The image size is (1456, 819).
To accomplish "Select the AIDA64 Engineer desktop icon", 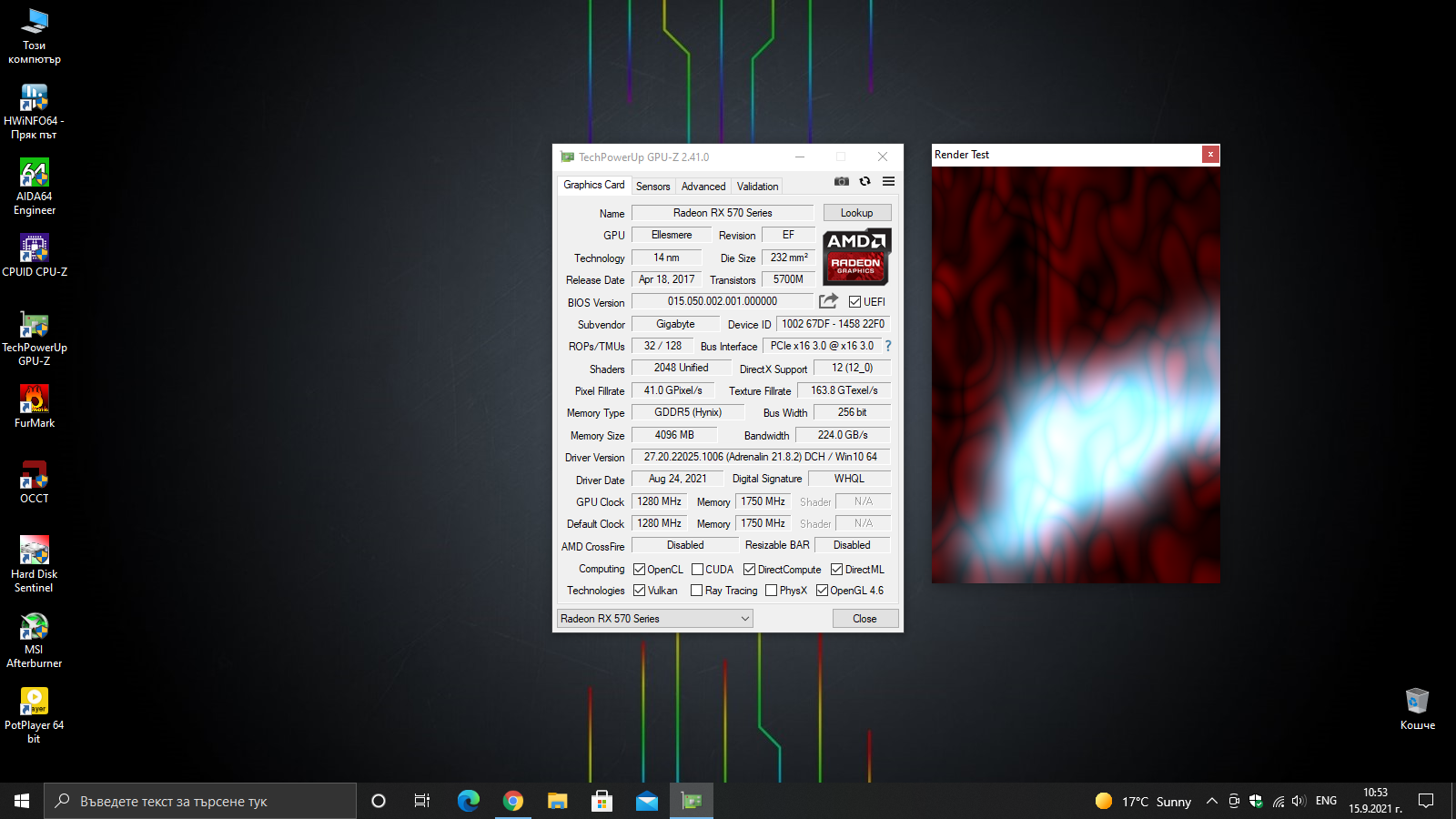I will [x=35, y=187].
